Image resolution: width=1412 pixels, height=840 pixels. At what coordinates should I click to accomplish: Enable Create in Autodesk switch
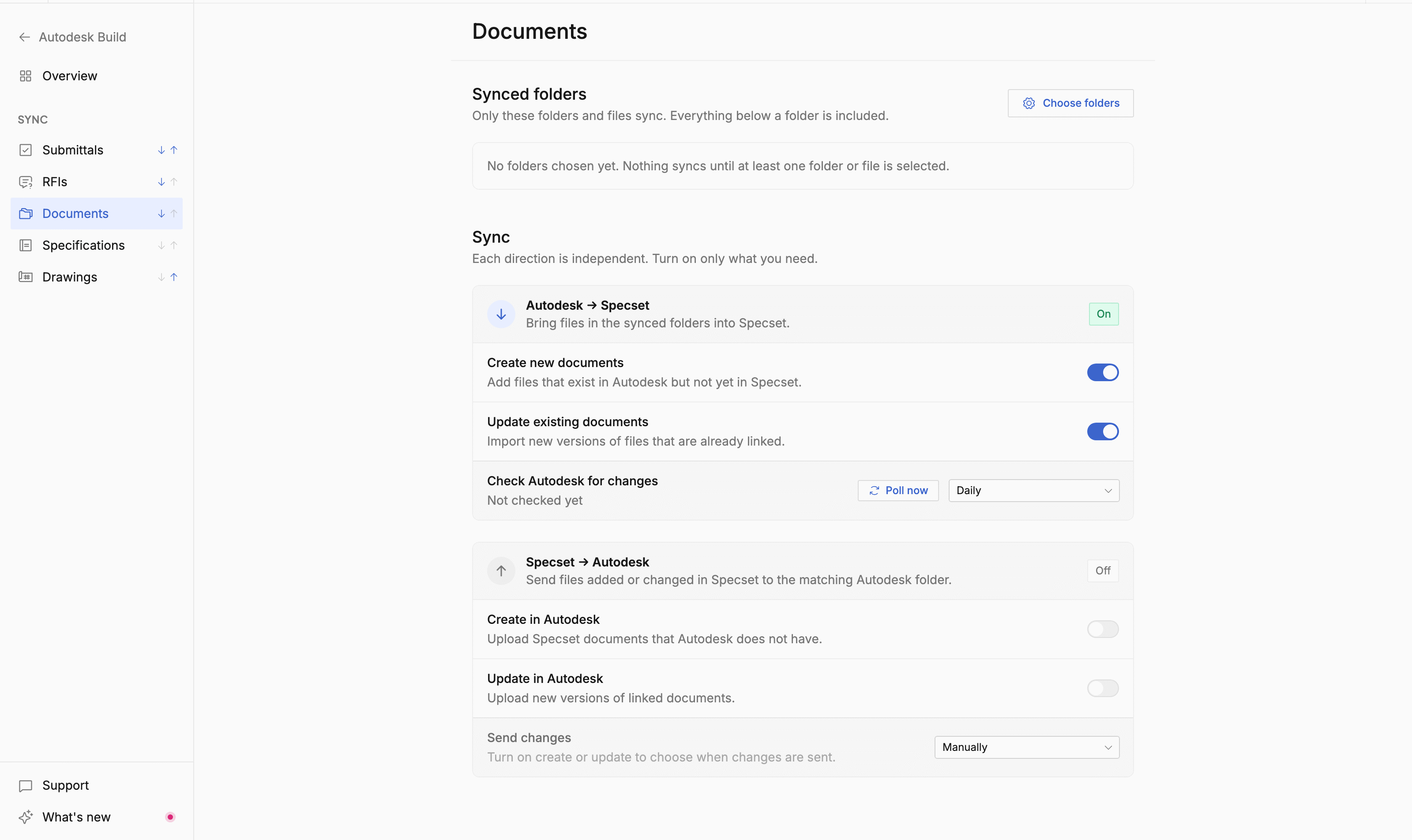[x=1102, y=629]
